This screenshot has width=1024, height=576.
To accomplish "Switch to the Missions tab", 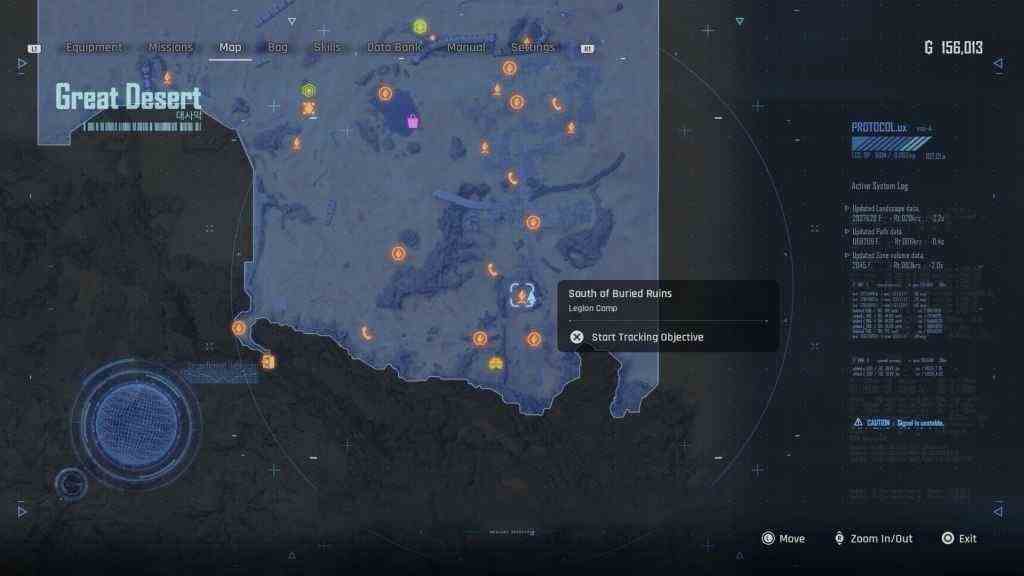I will [170, 47].
